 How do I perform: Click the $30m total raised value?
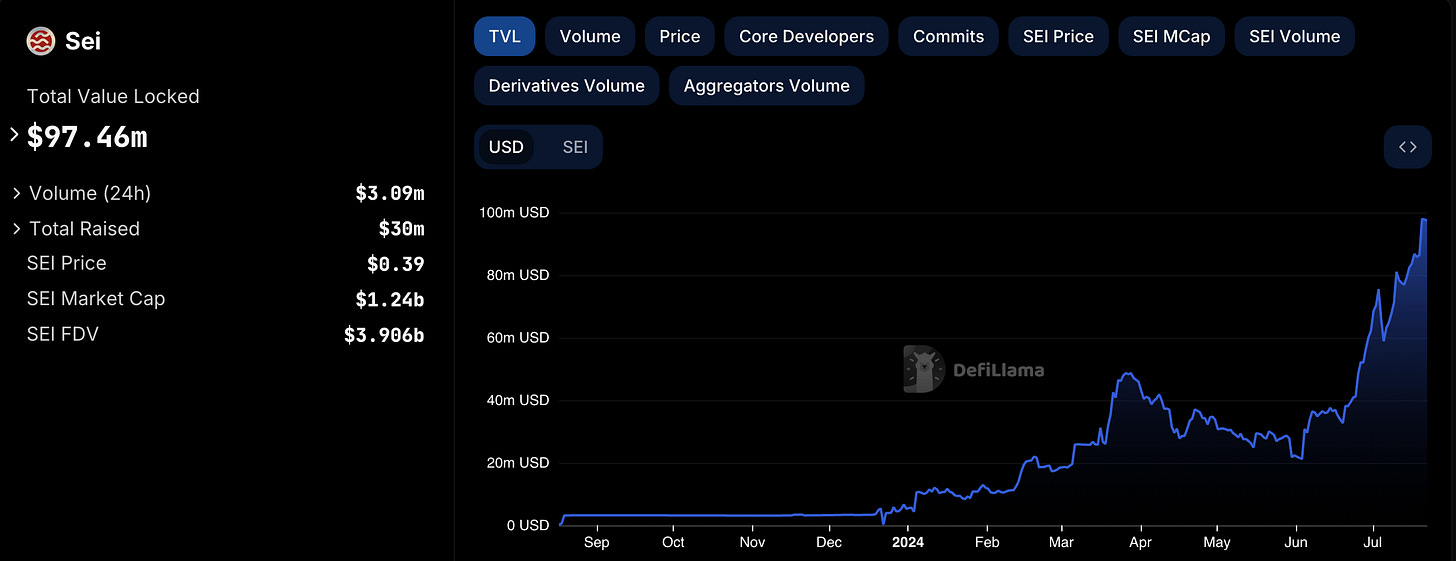402,229
